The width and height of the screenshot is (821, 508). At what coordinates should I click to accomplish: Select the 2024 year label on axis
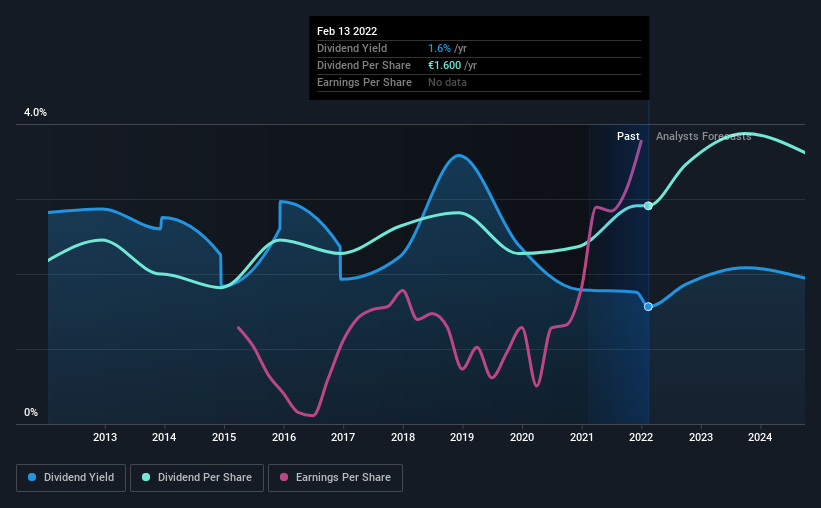click(760, 437)
